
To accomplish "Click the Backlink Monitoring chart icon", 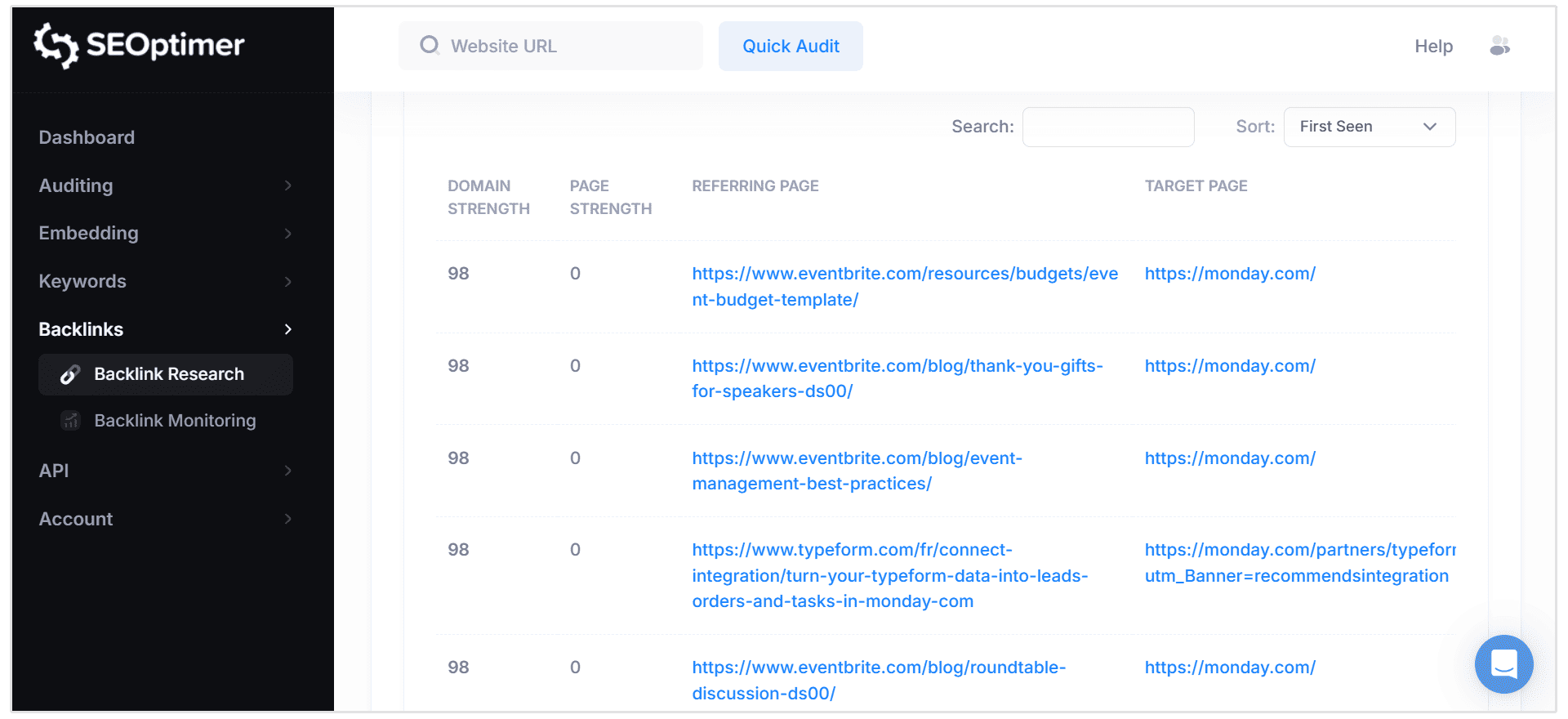I will click(70, 421).
